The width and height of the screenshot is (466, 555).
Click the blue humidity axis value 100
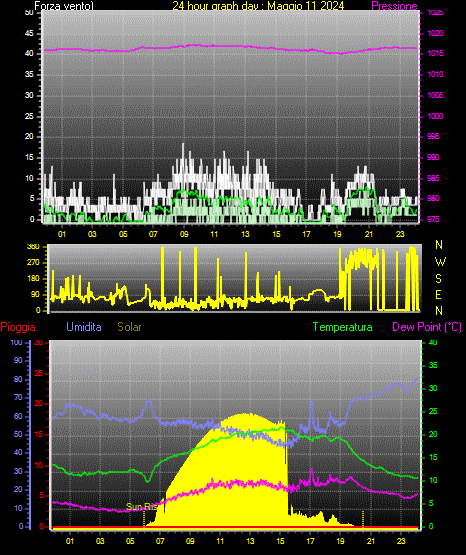pyautogui.click(x=16, y=342)
